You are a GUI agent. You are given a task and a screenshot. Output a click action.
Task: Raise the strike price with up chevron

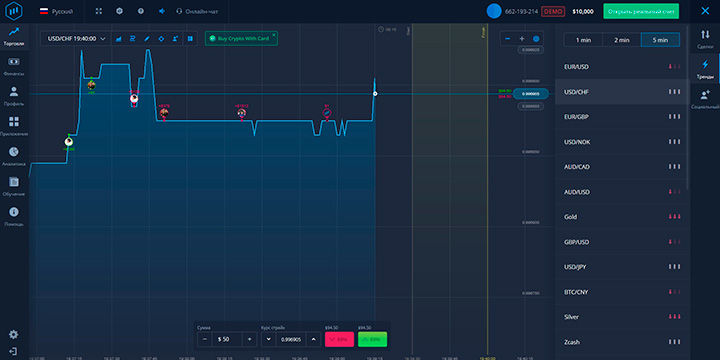pyautogui.click(x=313, y=339)
